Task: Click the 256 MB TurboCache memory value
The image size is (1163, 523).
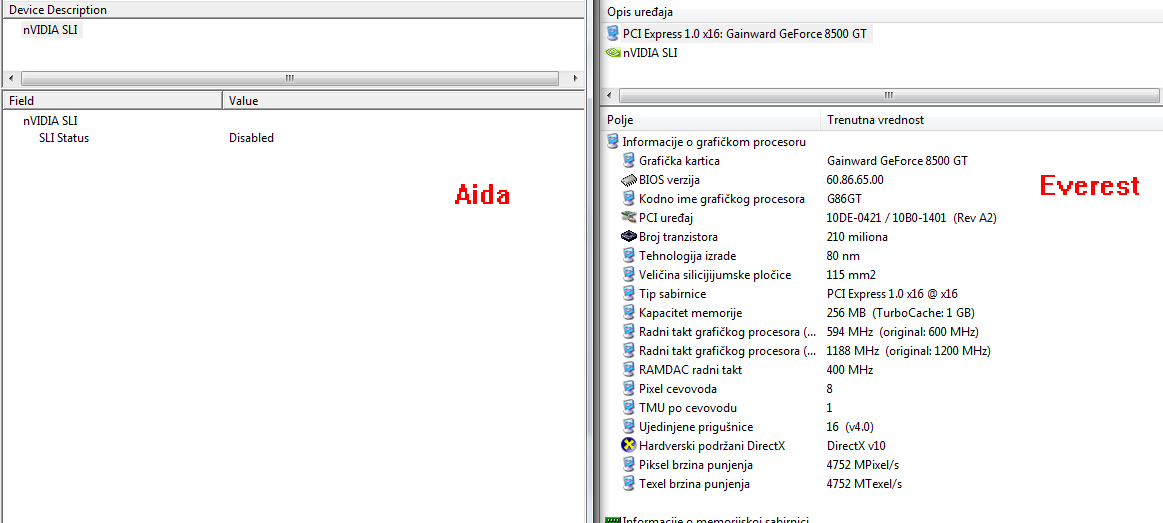Action: 900,313
